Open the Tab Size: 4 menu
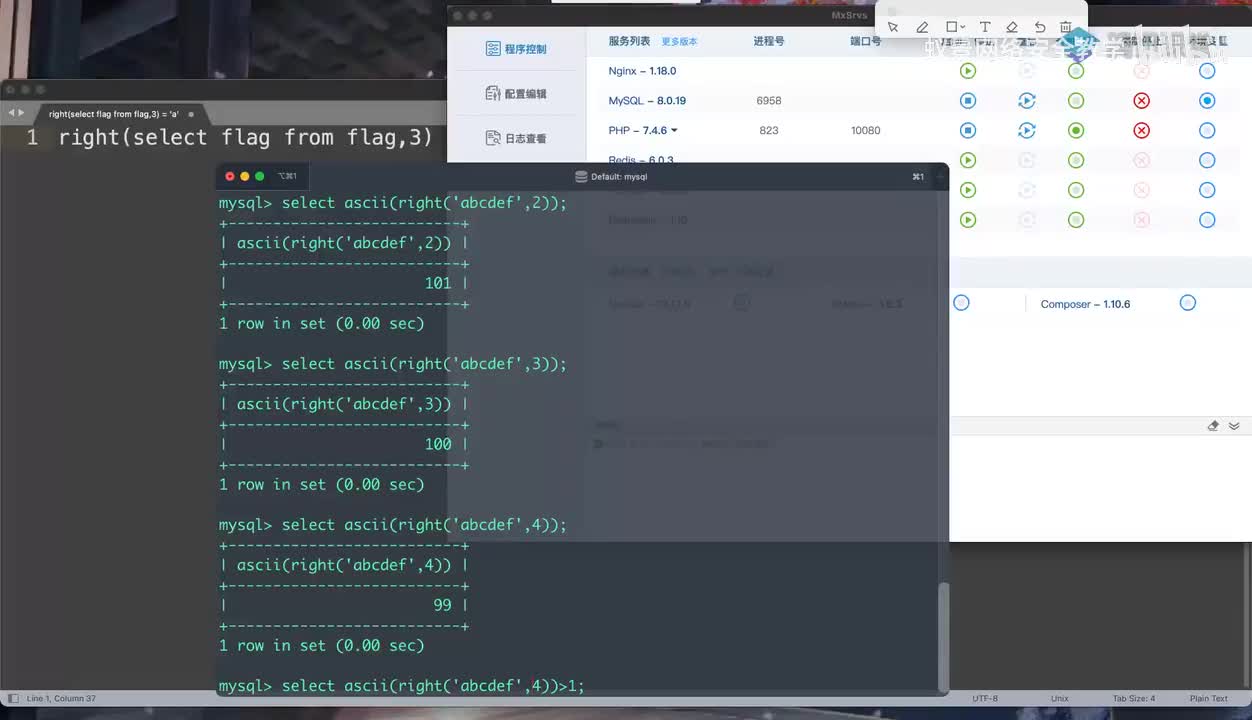This screenshot has height=720, width=1252. pos(1134,698)
